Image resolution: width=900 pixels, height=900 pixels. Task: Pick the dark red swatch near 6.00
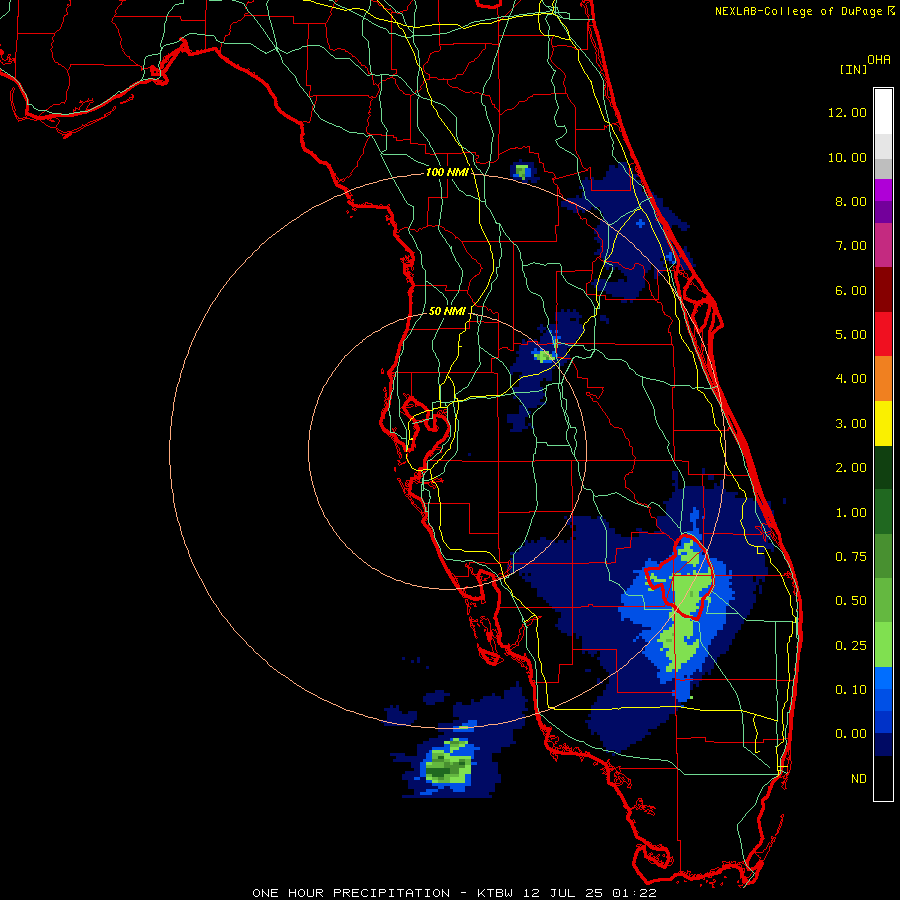(x=883, y=290)
